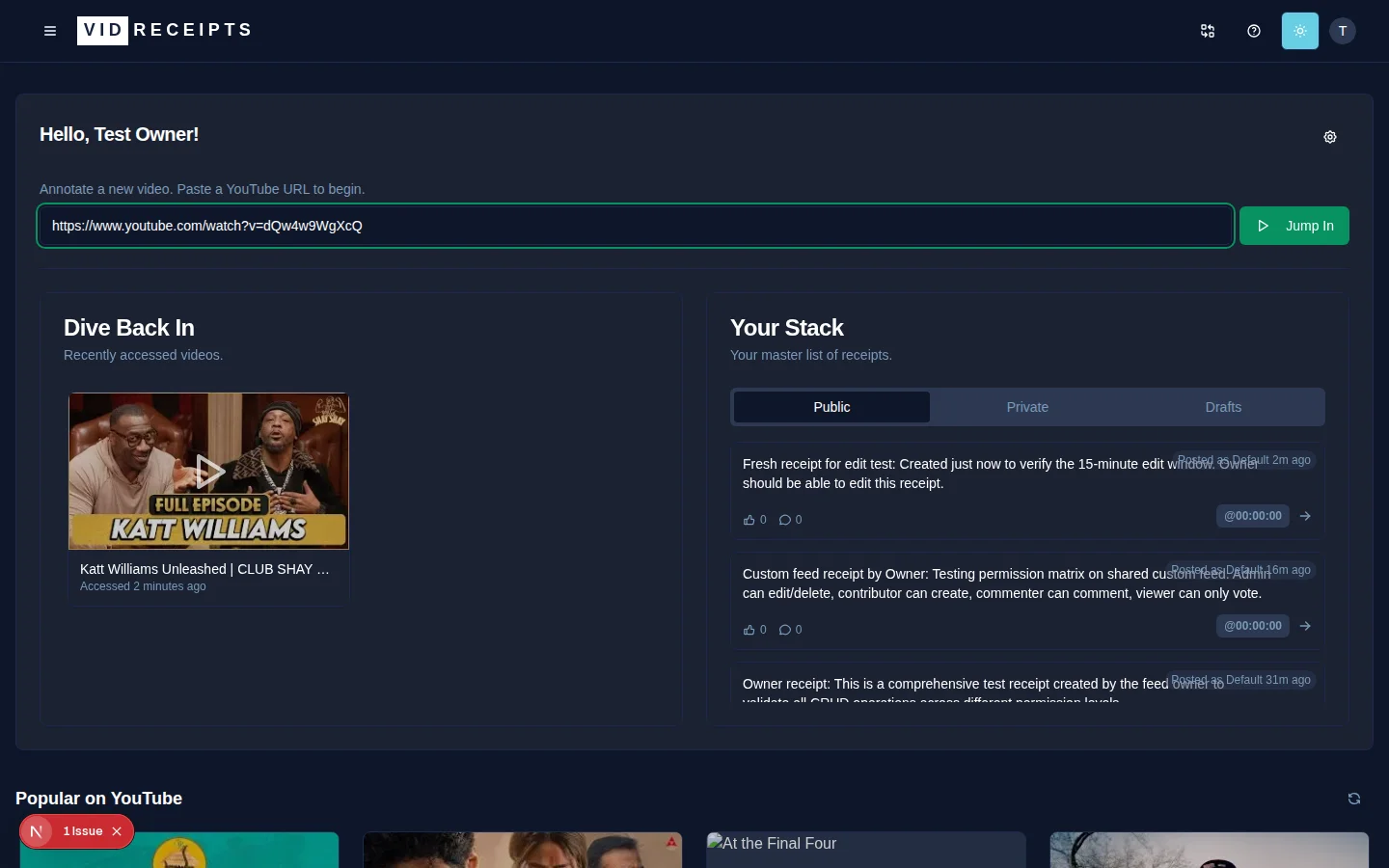Screen dimensions: 1389x868
Task: Switch to the Public tab
Action: click(x=831, y=407)
